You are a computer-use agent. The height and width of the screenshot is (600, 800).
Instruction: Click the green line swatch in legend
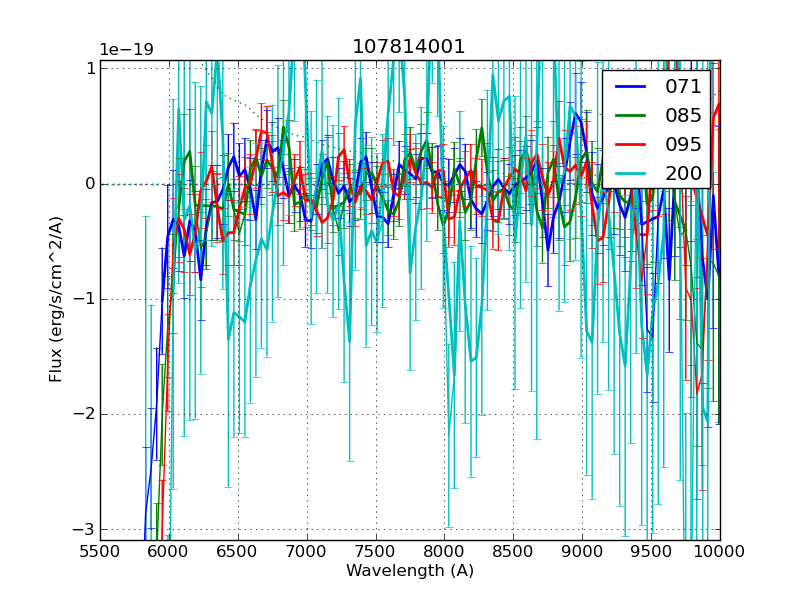pos(630,115)
